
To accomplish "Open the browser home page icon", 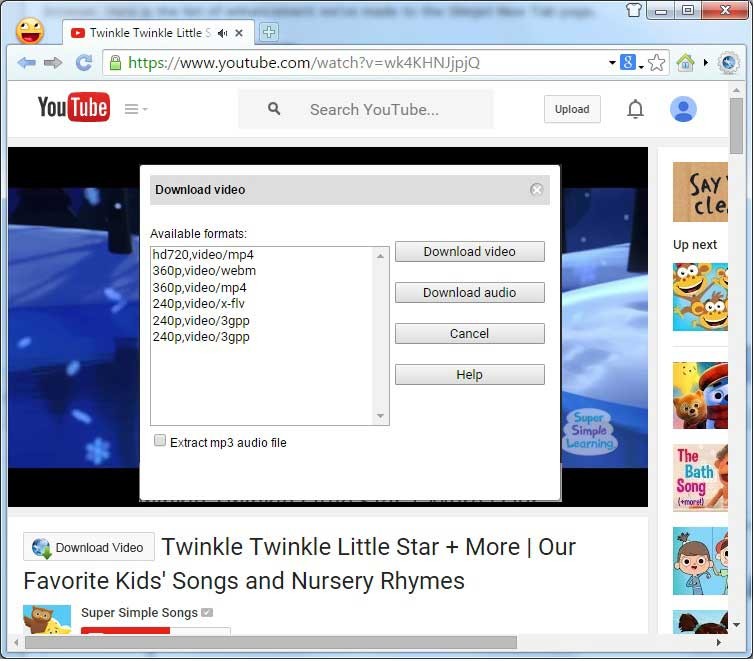I will [685, 63].
